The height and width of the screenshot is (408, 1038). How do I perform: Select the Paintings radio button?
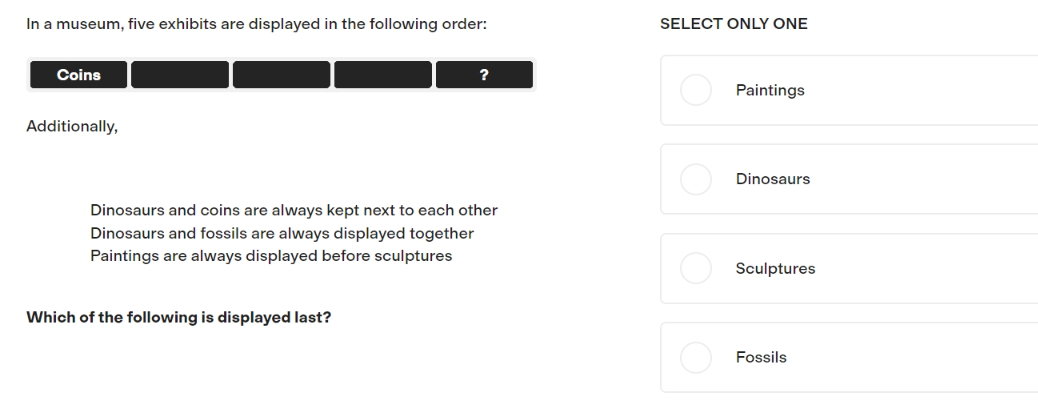tap(696, 90)
